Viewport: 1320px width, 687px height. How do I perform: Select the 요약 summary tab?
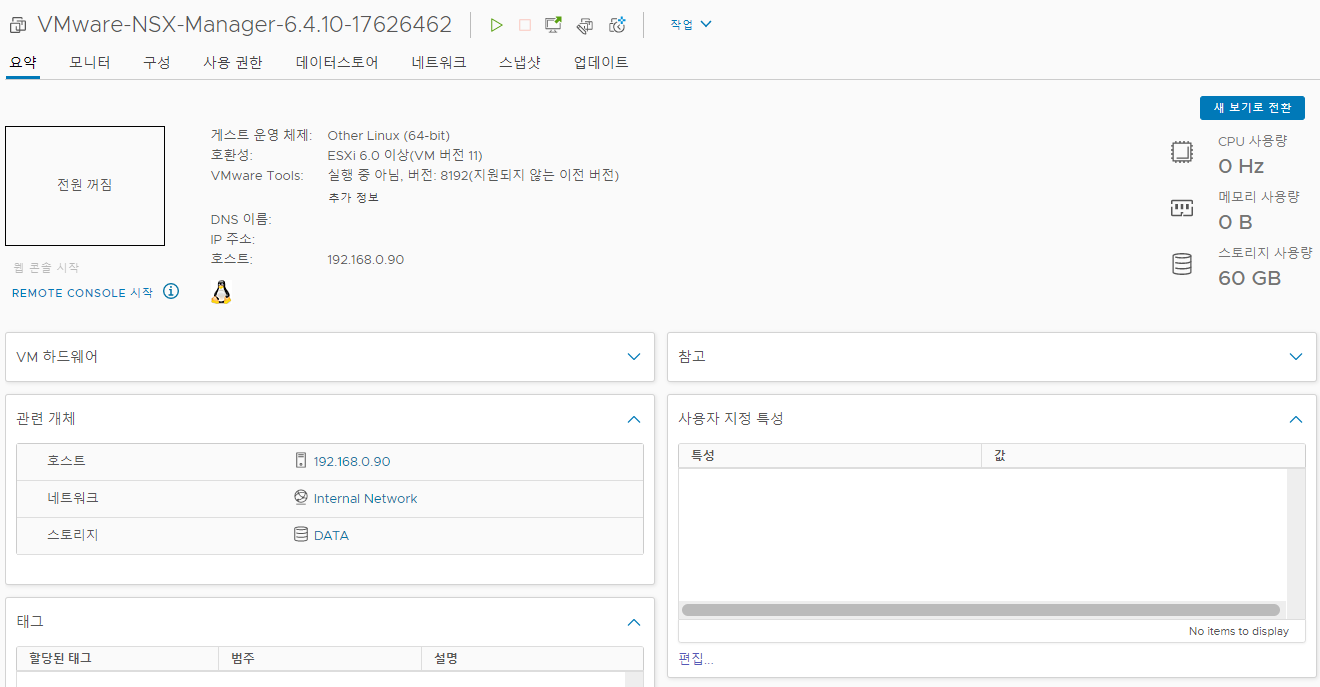23,62
